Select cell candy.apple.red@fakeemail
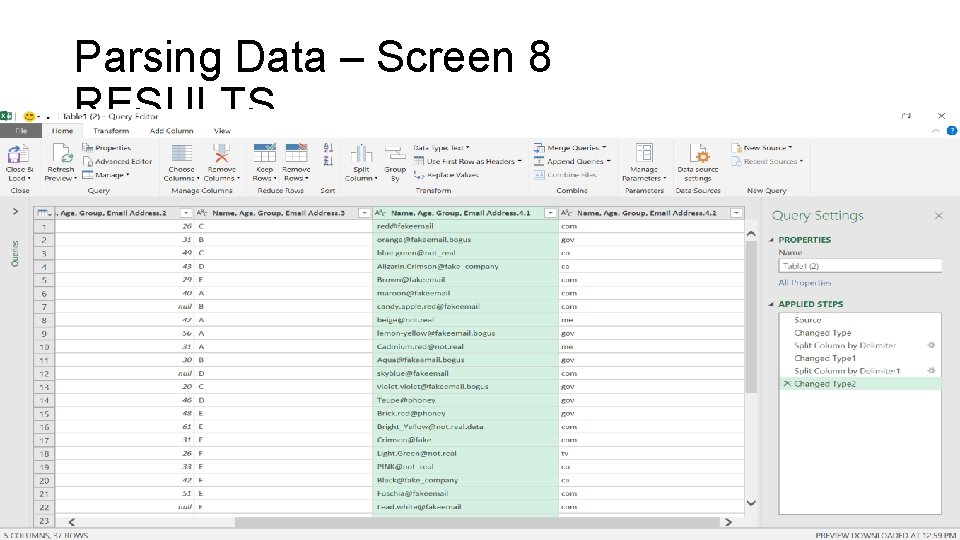Screen dimensions: 960x540 [x=465, y=306]
